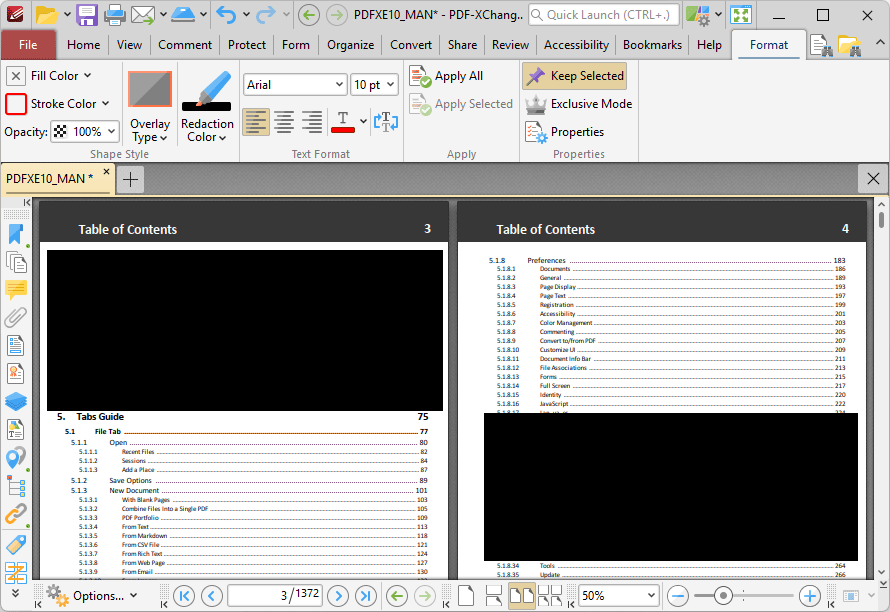Open the Thumbnails pane from sidebar
Screen dimensions: 890x612
click(16, 262)
